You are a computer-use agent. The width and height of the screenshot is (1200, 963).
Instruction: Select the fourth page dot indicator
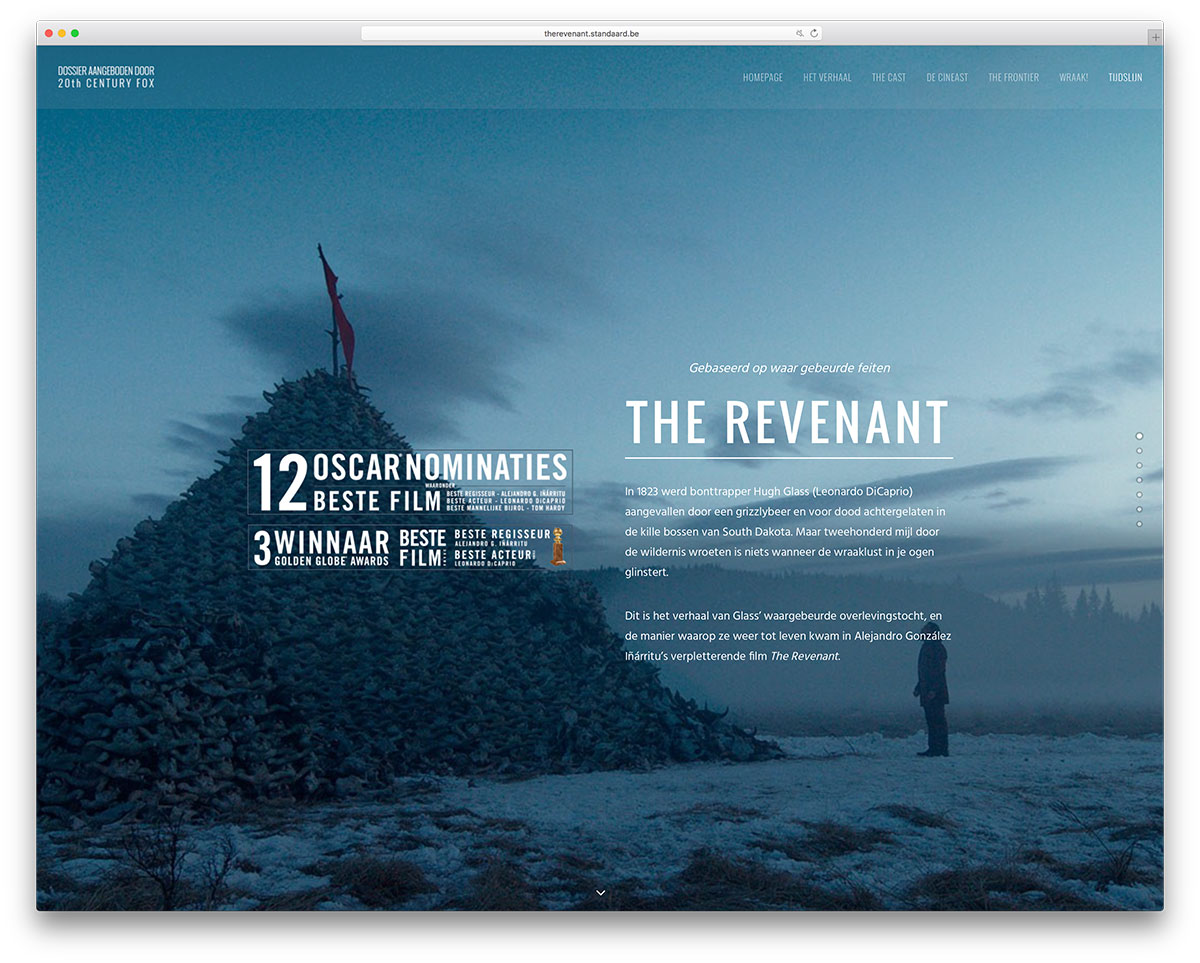coord(1139,480)
